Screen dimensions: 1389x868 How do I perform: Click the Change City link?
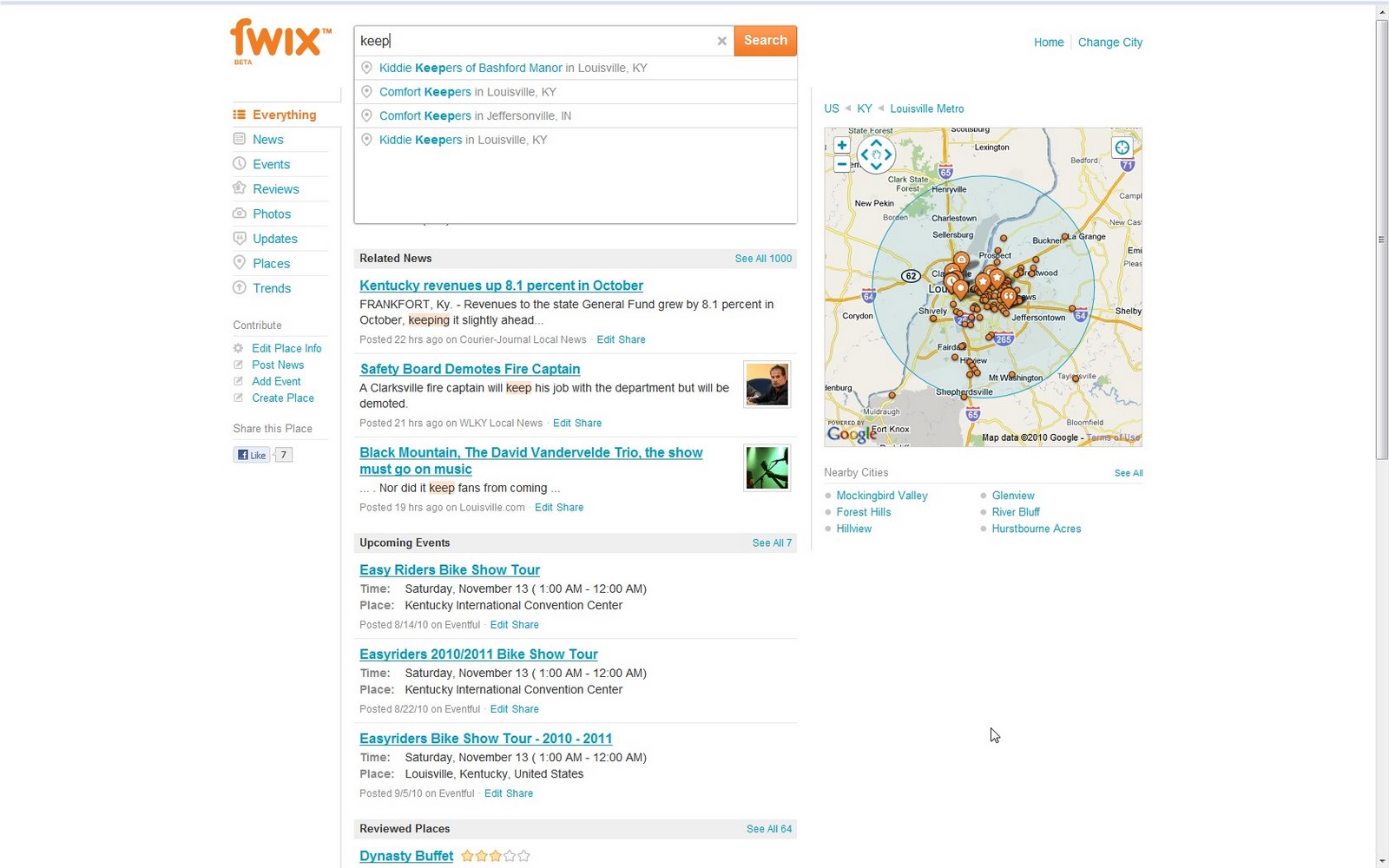tap(1110, 42)
